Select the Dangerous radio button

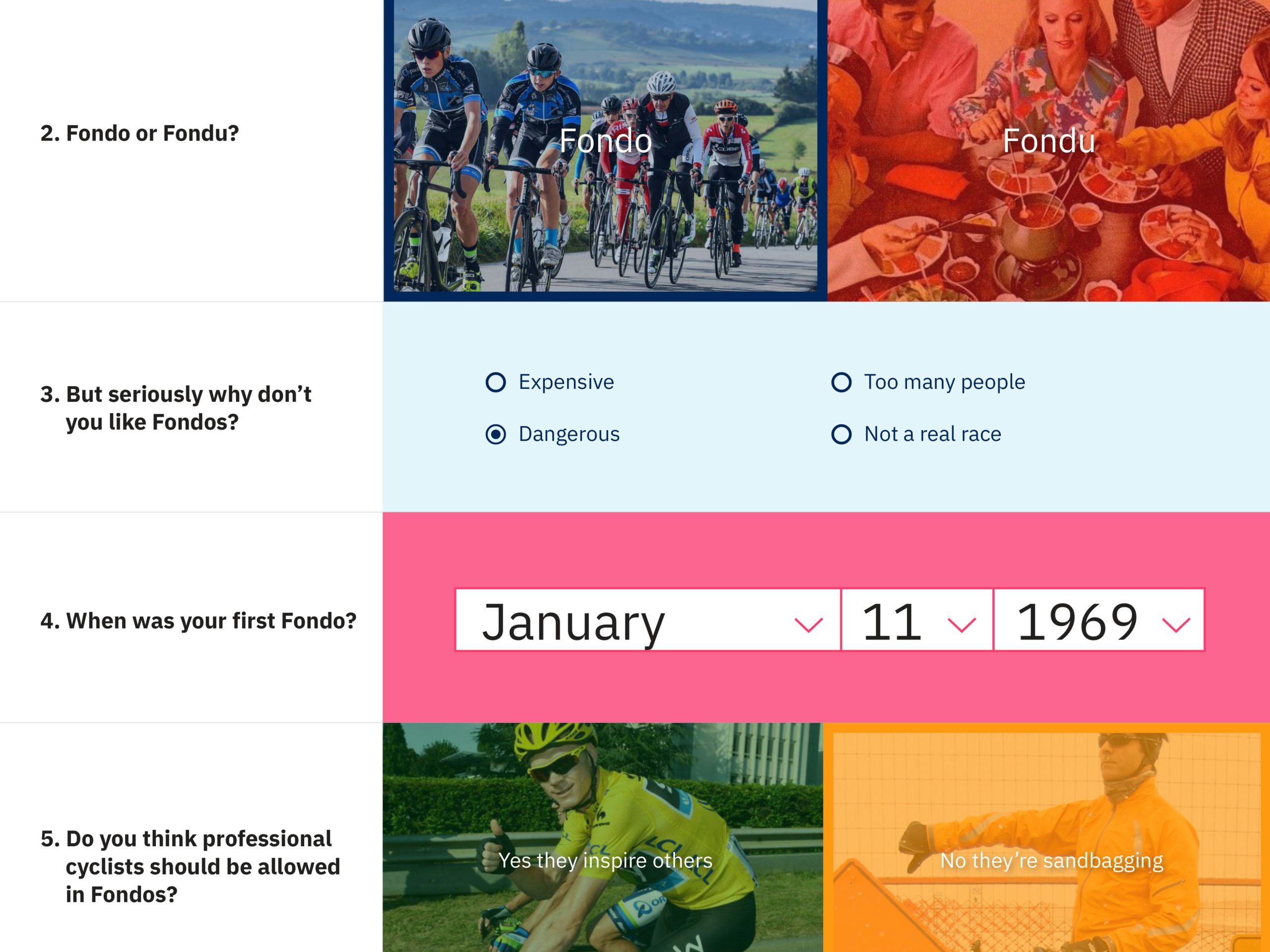pos(496,434)
